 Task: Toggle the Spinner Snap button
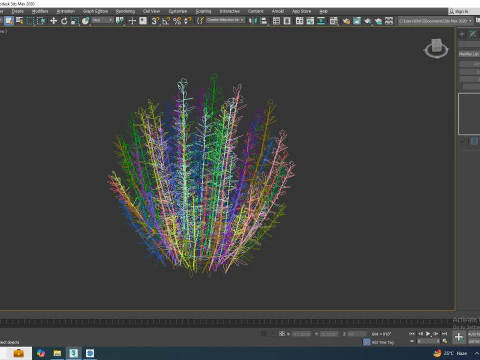188,21
